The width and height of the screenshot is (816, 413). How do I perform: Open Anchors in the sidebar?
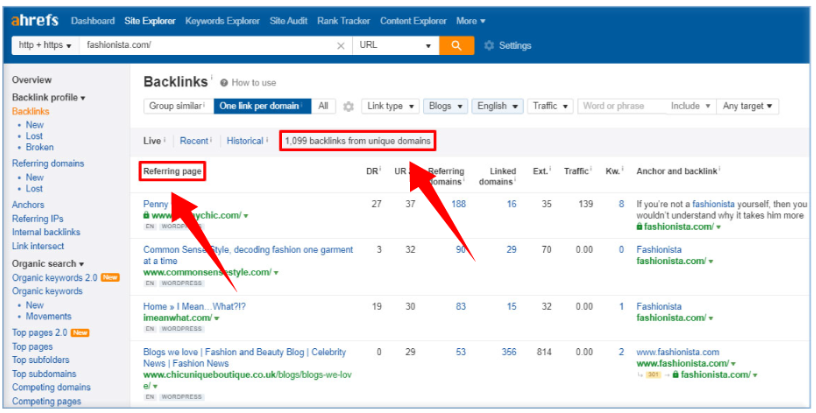[x=28, y=205]
